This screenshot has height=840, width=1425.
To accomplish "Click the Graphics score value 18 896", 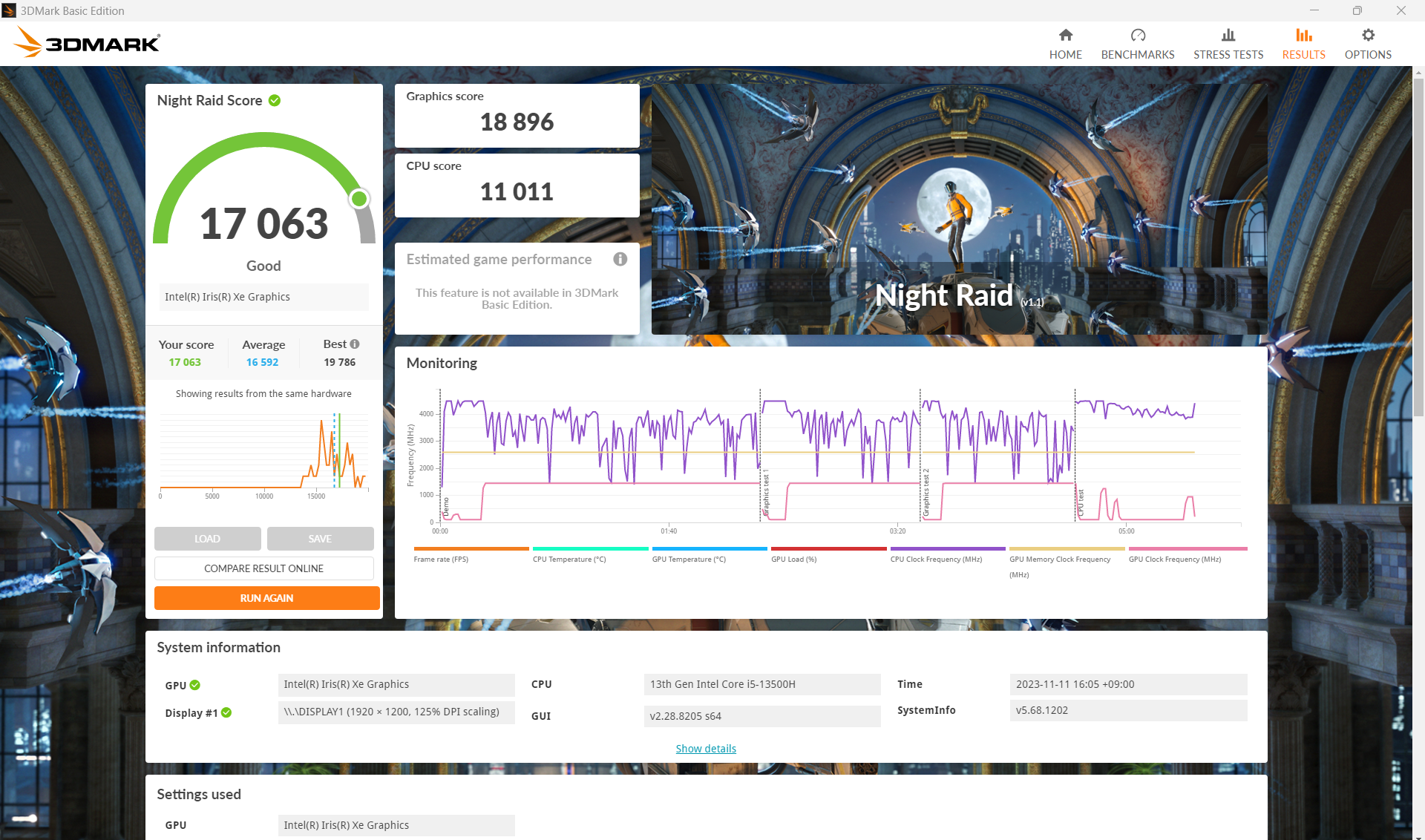I will pyautogui.click(x=517, y=122).
